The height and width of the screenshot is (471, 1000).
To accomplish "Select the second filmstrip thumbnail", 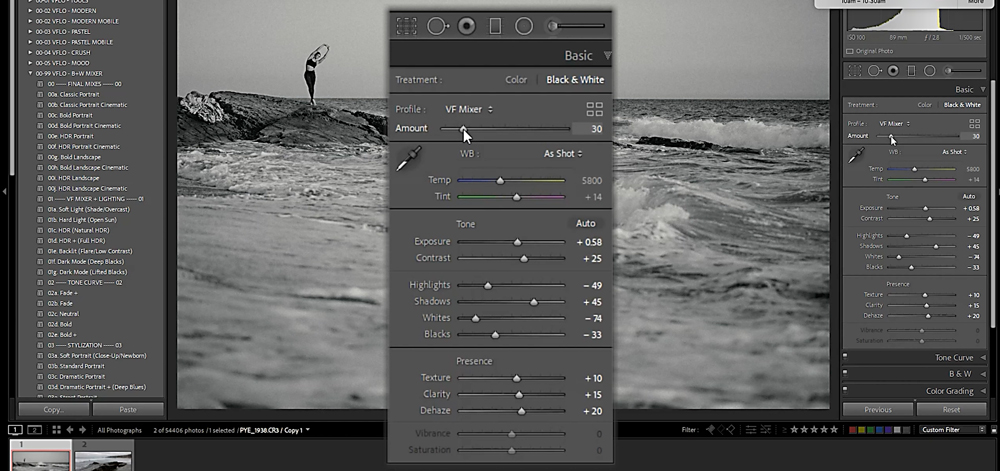I will click(104, 459).
